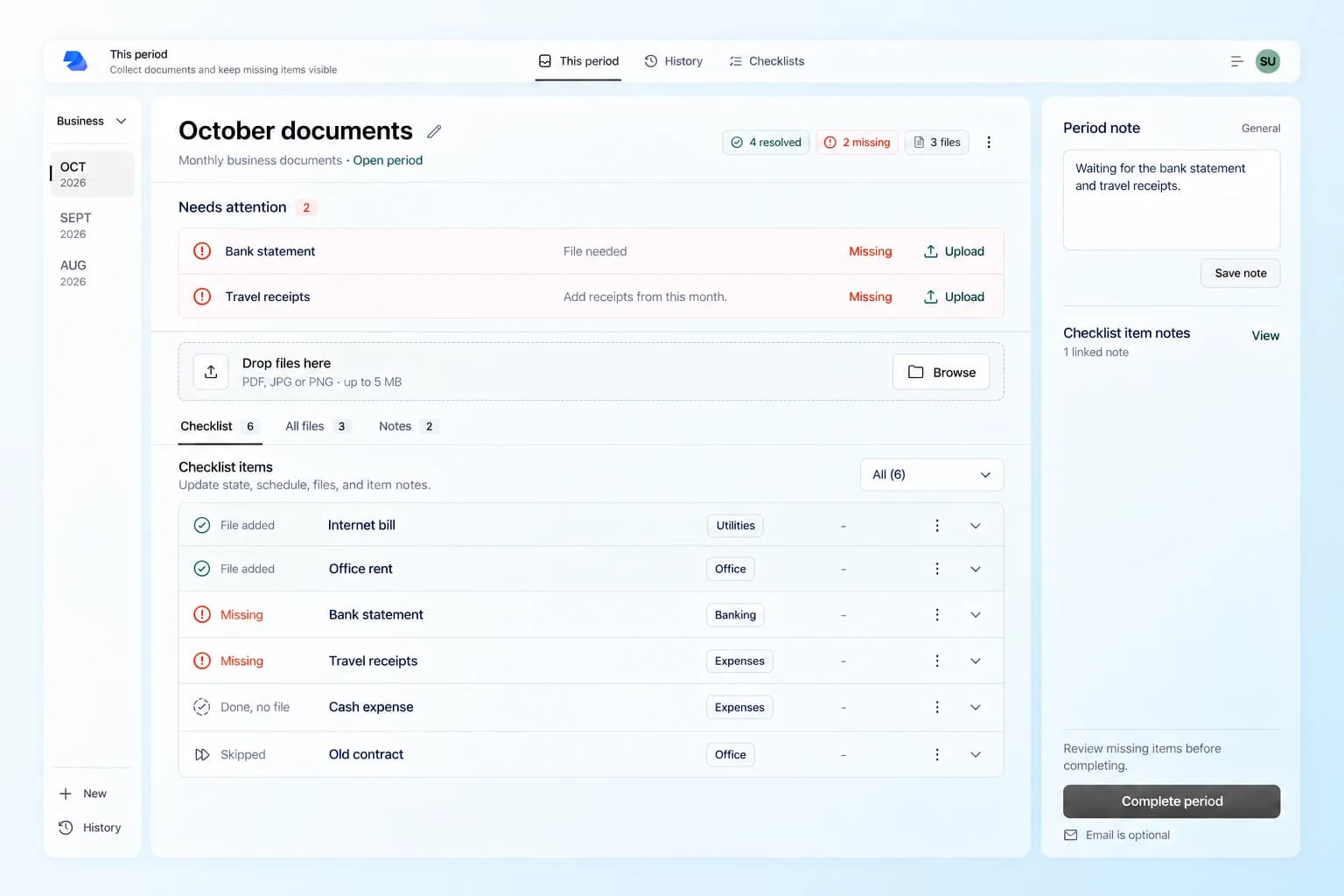This screenshot has width=1344, height=896.
Task: Switch to the History top tab
Action: (x=674, y=61)
